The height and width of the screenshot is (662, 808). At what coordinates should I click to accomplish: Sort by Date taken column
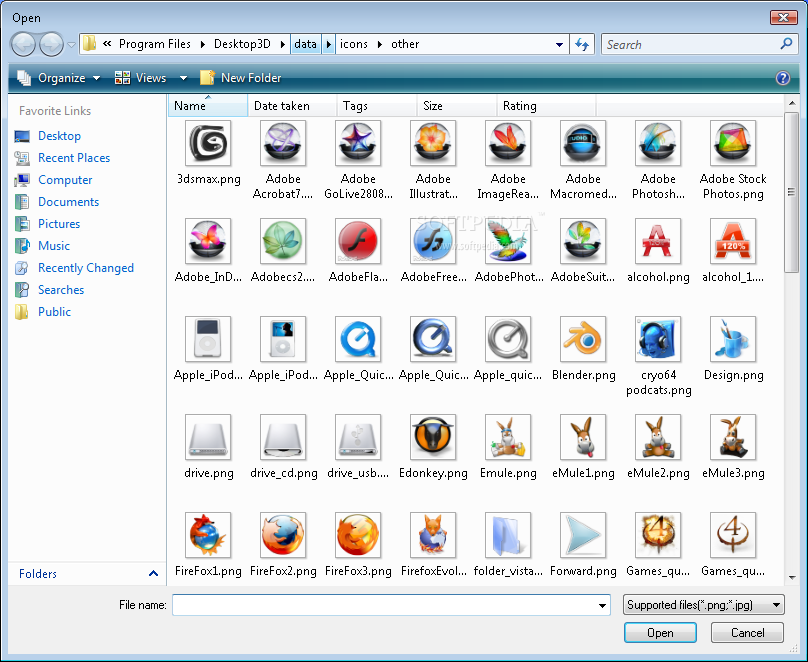coord(292,106)
